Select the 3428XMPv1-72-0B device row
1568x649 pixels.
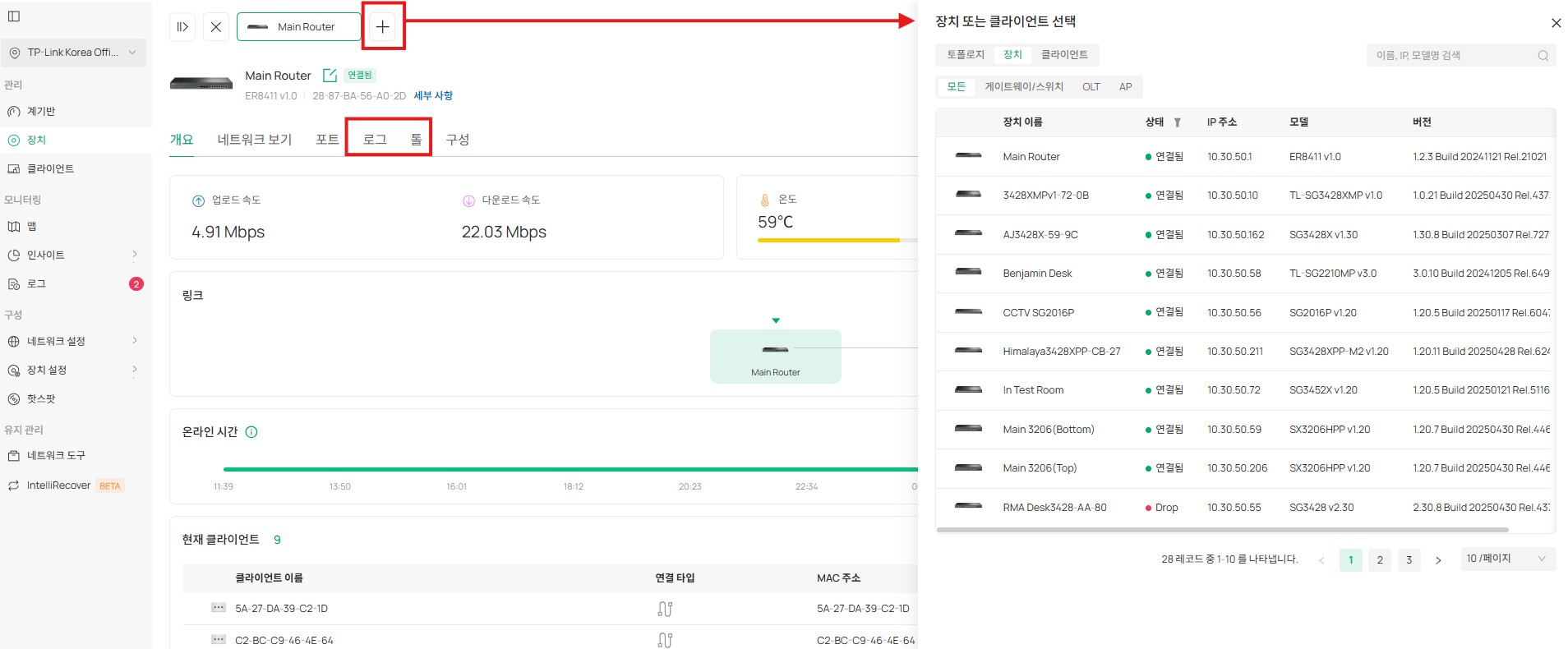pyautogui.click(x=1245, y=196)
